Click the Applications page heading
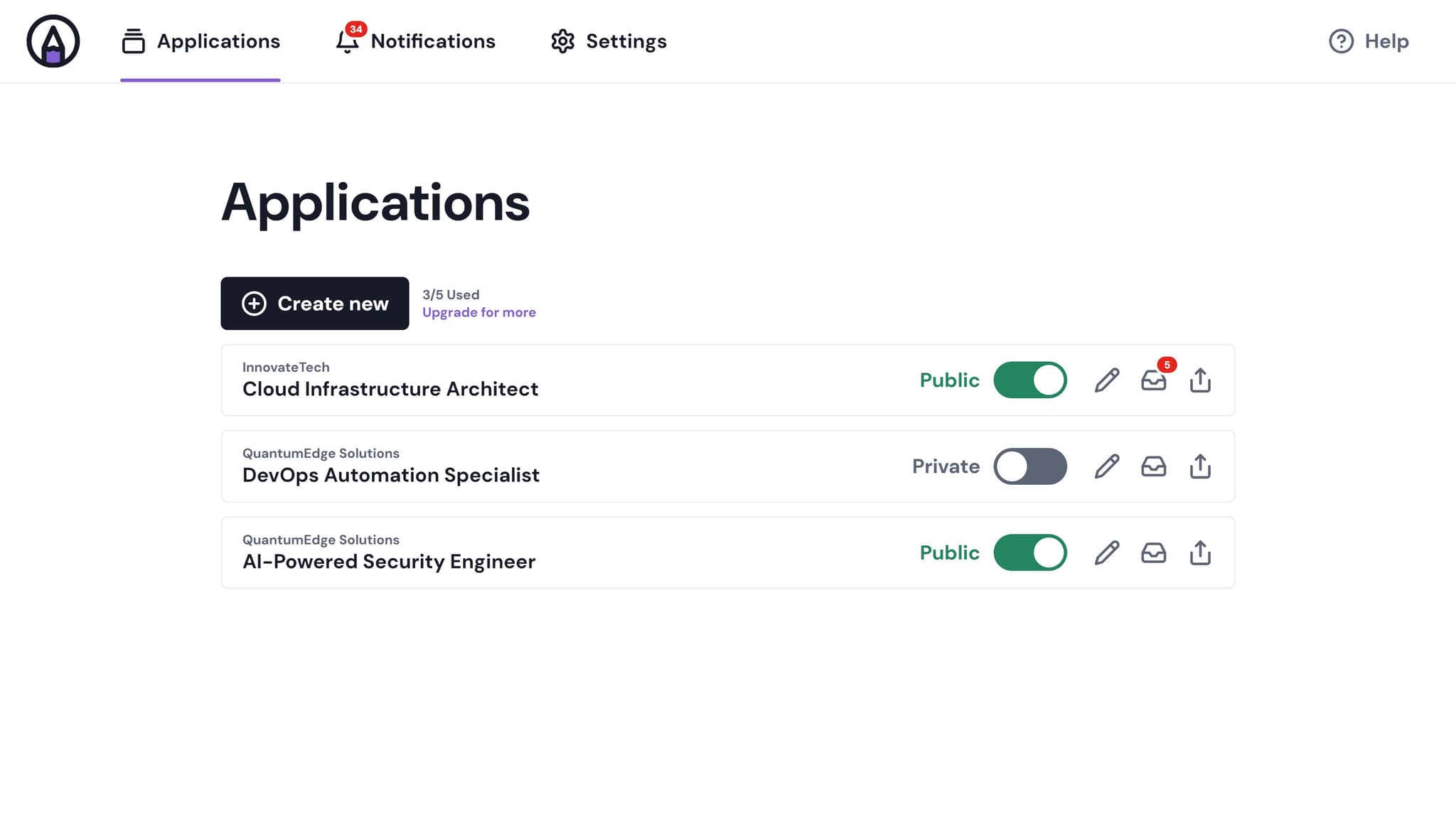This screenshot has width=1456, height=819. point(375,203)
